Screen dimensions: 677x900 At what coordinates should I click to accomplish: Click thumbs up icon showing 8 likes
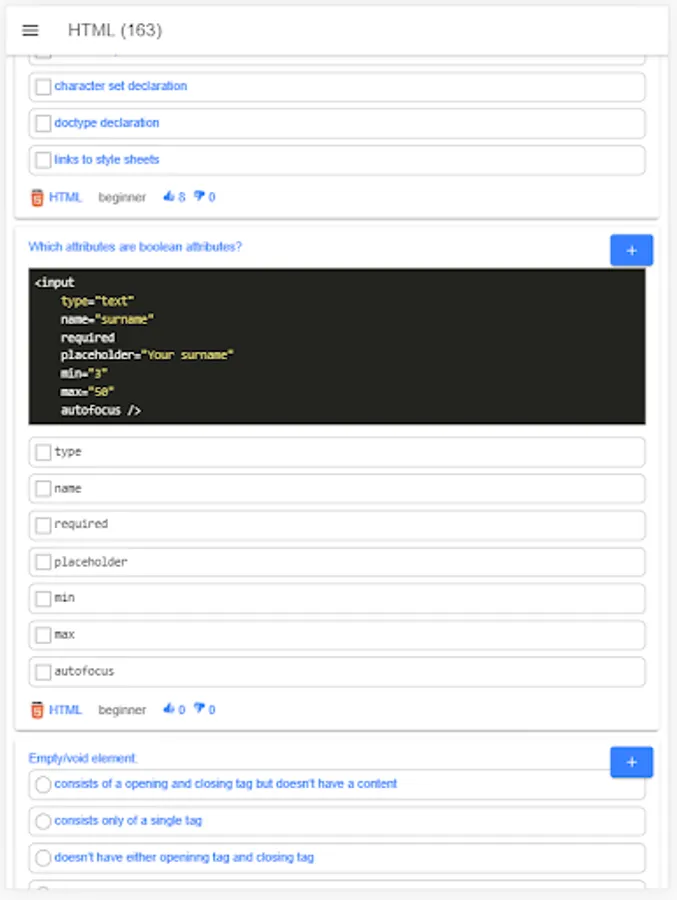click(x=168, y=197)
